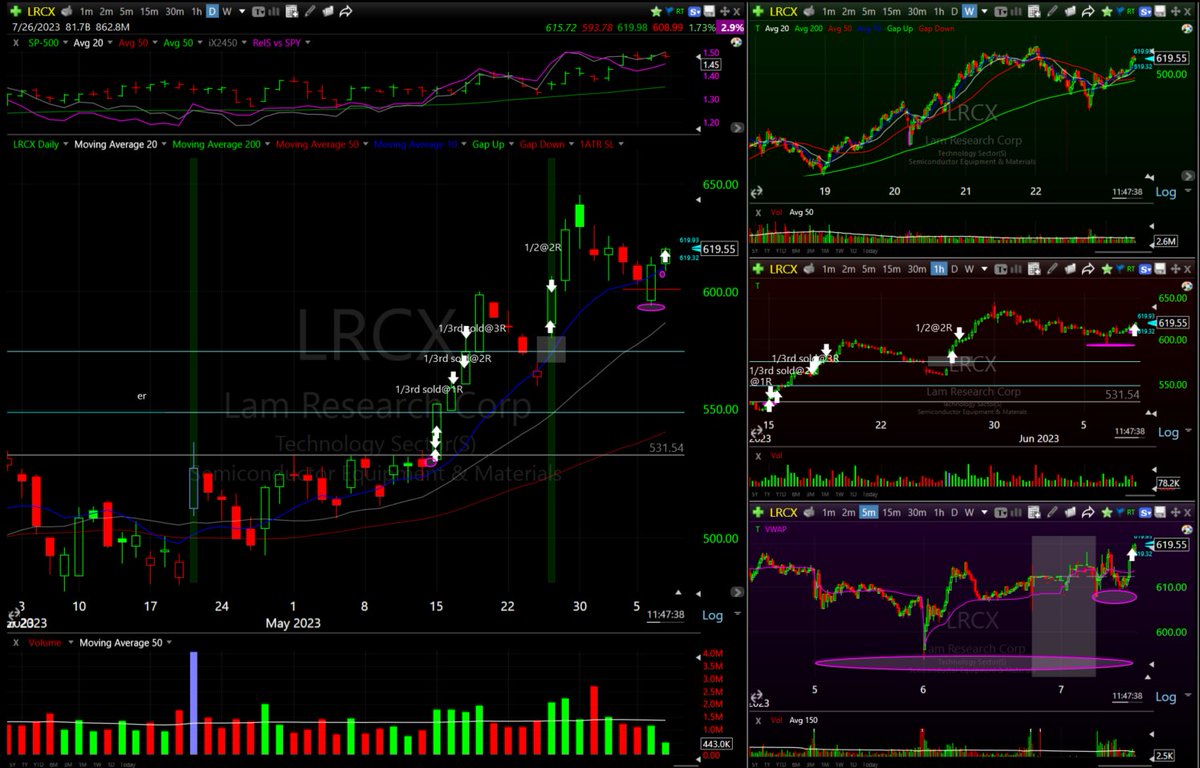Switch the daily chart to the 1m timeframe
1200x768 pixels.
pyautogui.click(x=86, y=12)
